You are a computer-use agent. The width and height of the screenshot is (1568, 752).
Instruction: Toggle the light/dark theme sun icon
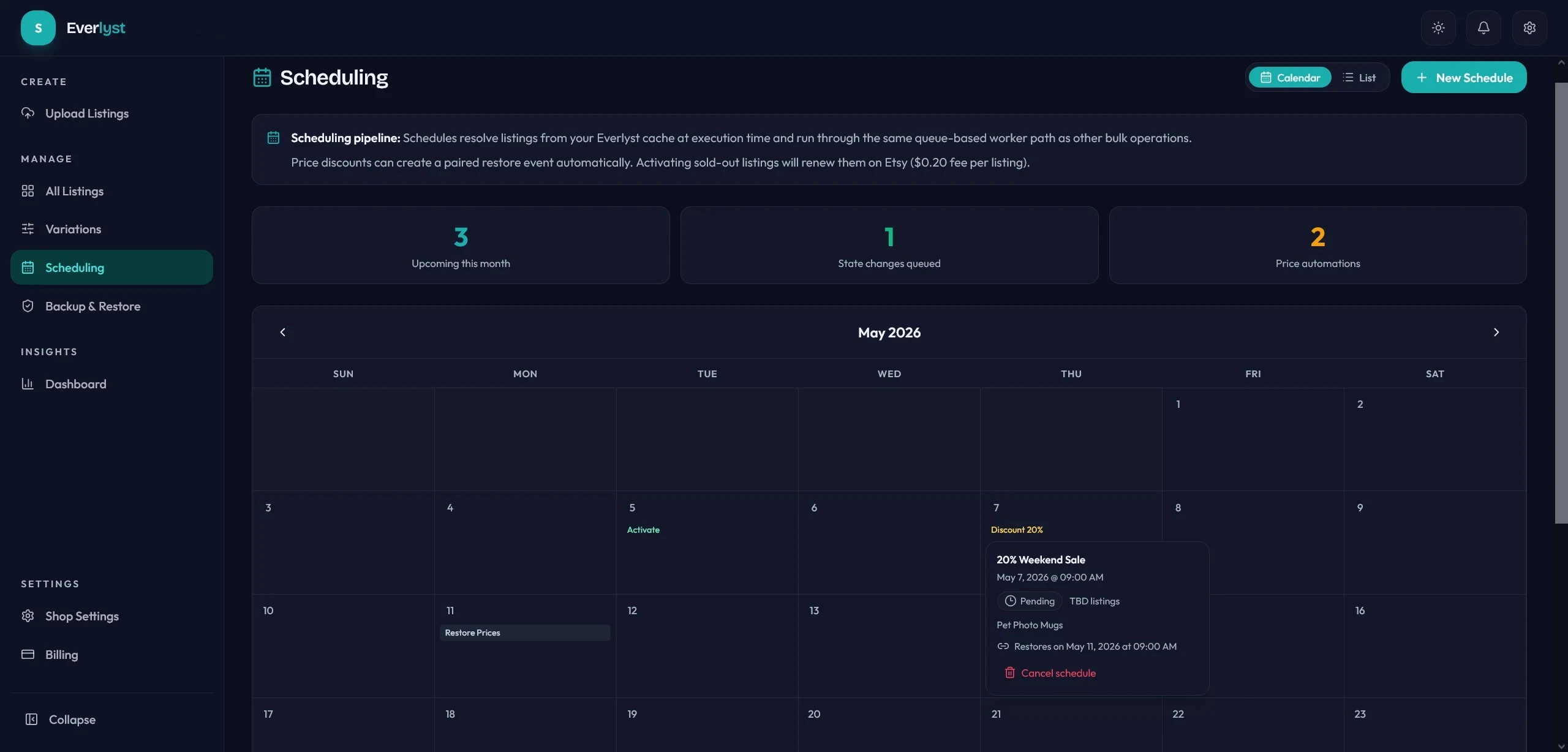(1438, 28)
